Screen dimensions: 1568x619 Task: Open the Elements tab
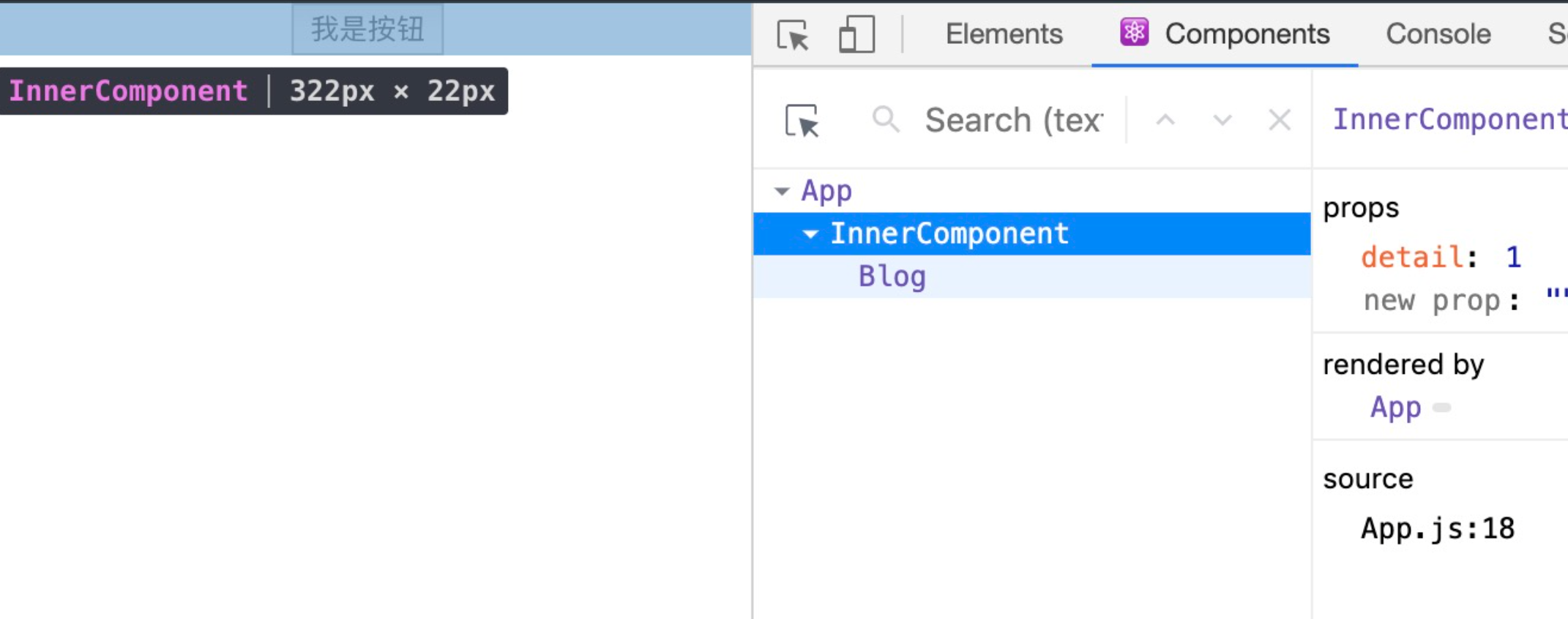coord(1004,34)
